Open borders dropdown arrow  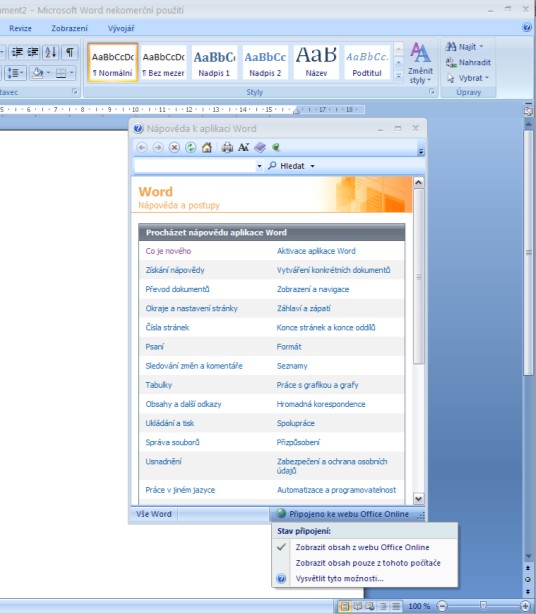click(x=72, y=72)
